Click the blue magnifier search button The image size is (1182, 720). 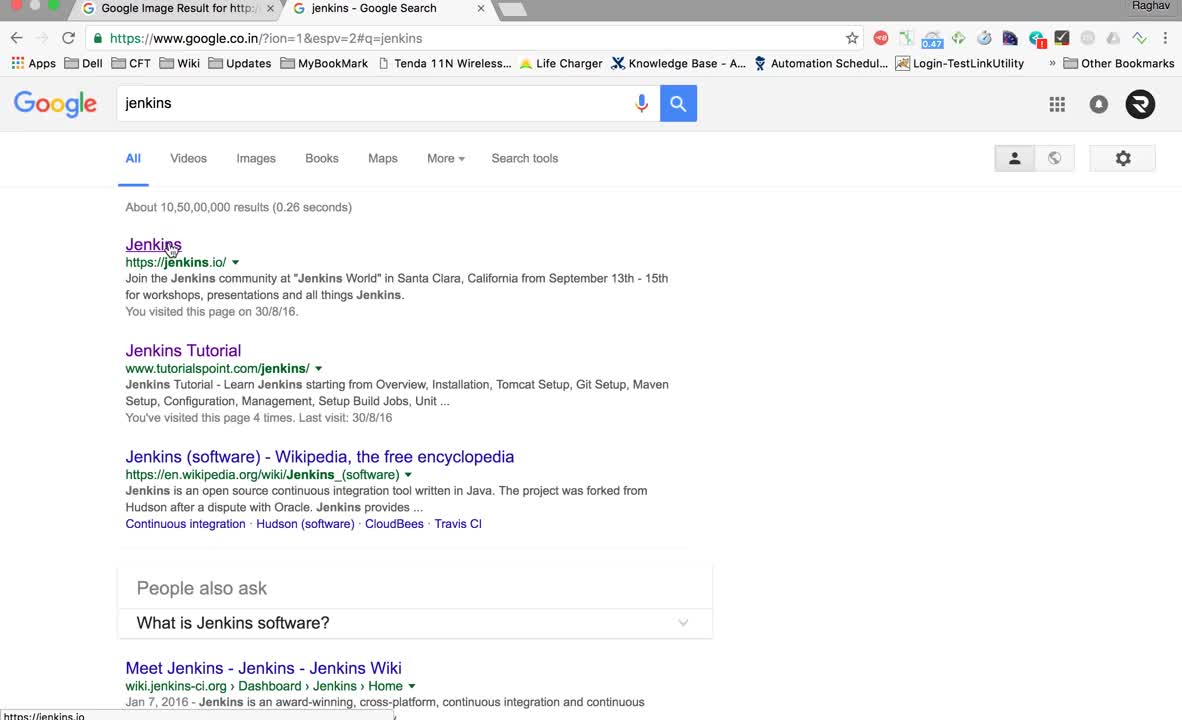click(x=678, y=103)
